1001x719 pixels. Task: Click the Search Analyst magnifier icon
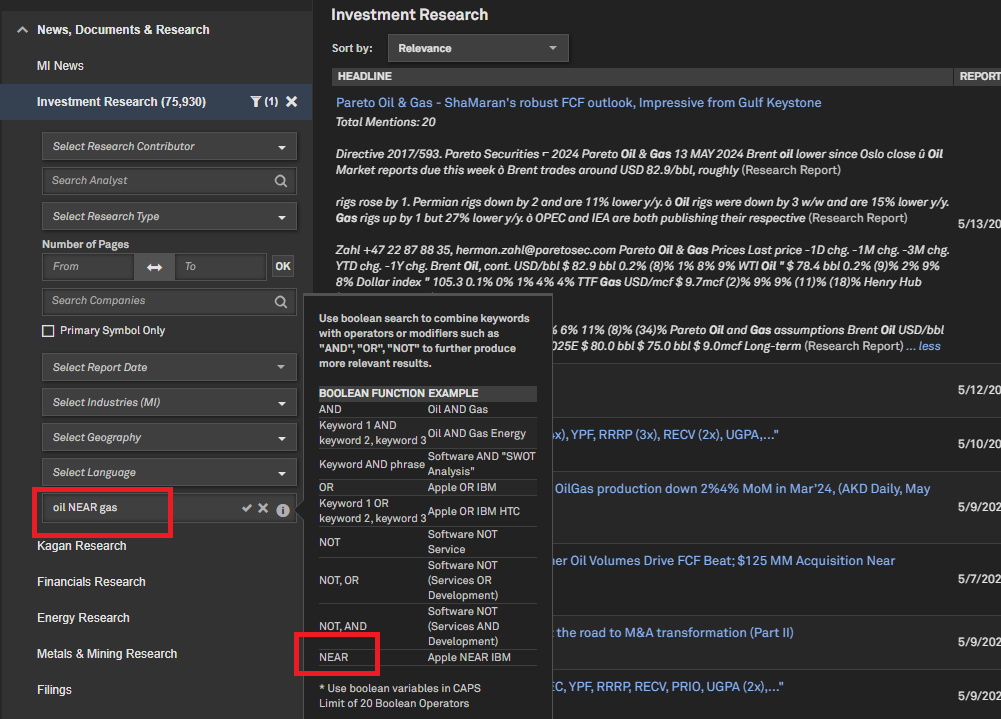click(281, 181)
